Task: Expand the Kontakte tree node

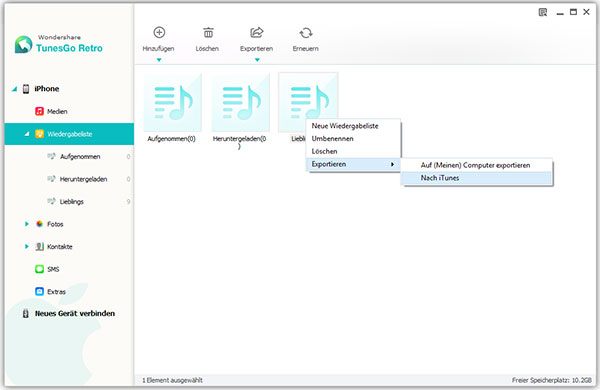Action: pyautogui.click(x=26, y=246)
